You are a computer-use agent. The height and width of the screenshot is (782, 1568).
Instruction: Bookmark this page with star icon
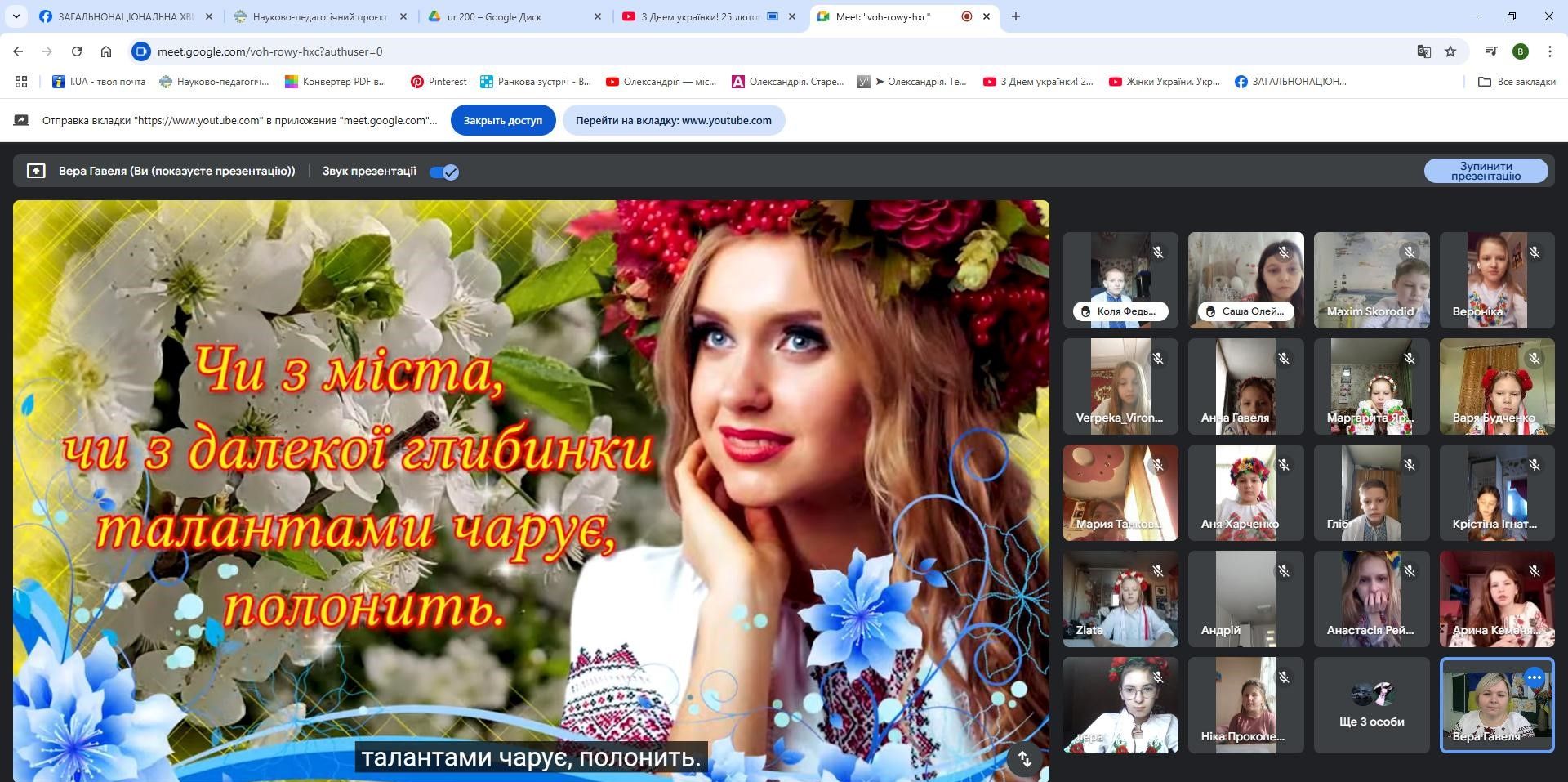[1450, 51]
